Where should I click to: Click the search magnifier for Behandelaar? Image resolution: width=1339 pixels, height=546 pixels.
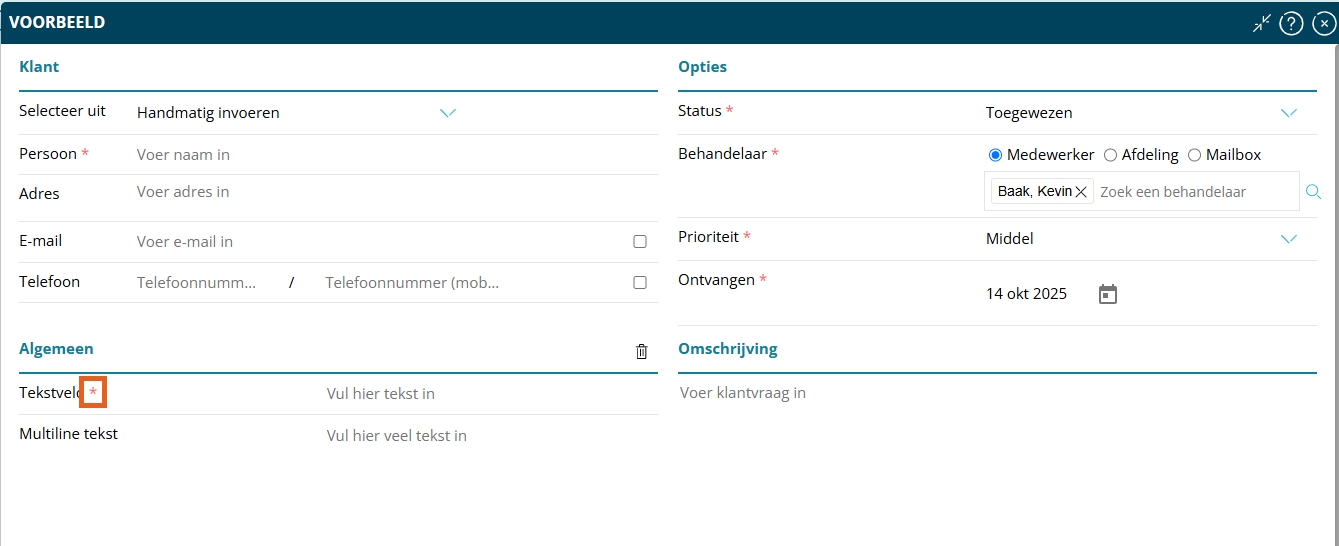coord(1313,192)
